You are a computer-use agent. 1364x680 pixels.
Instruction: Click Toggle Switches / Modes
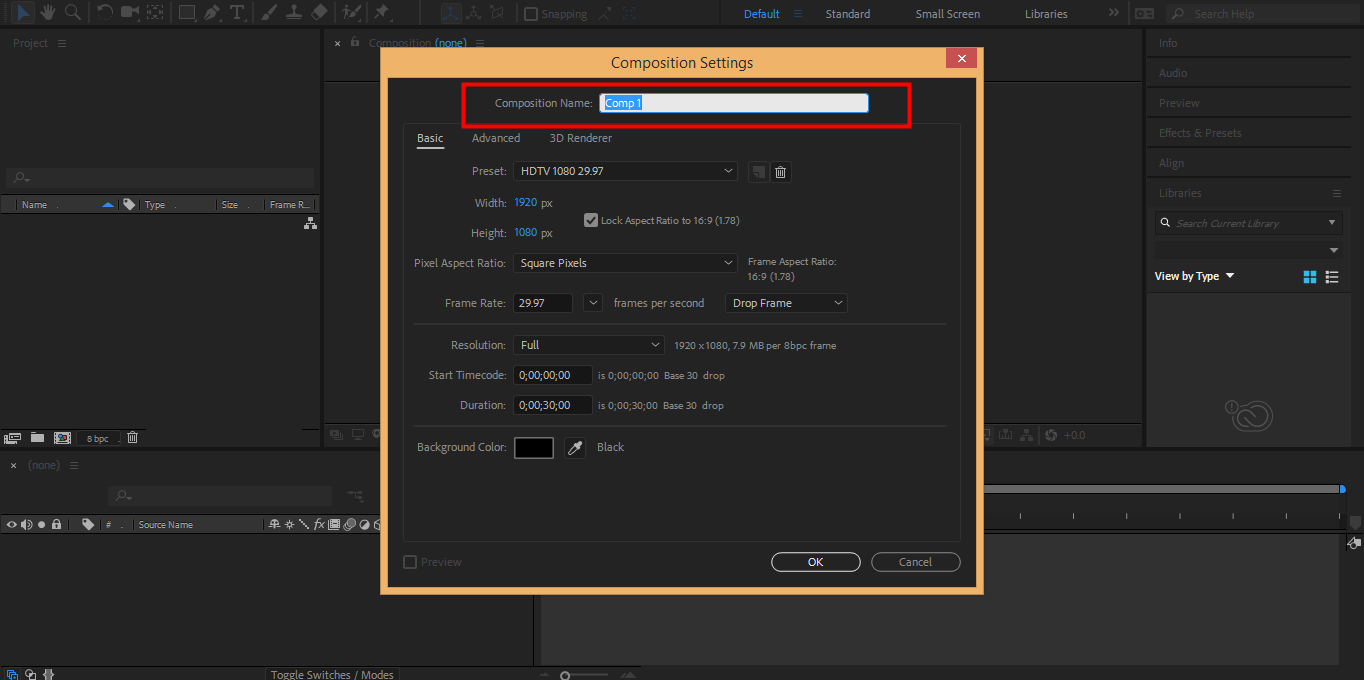click(x=332, y=675)
